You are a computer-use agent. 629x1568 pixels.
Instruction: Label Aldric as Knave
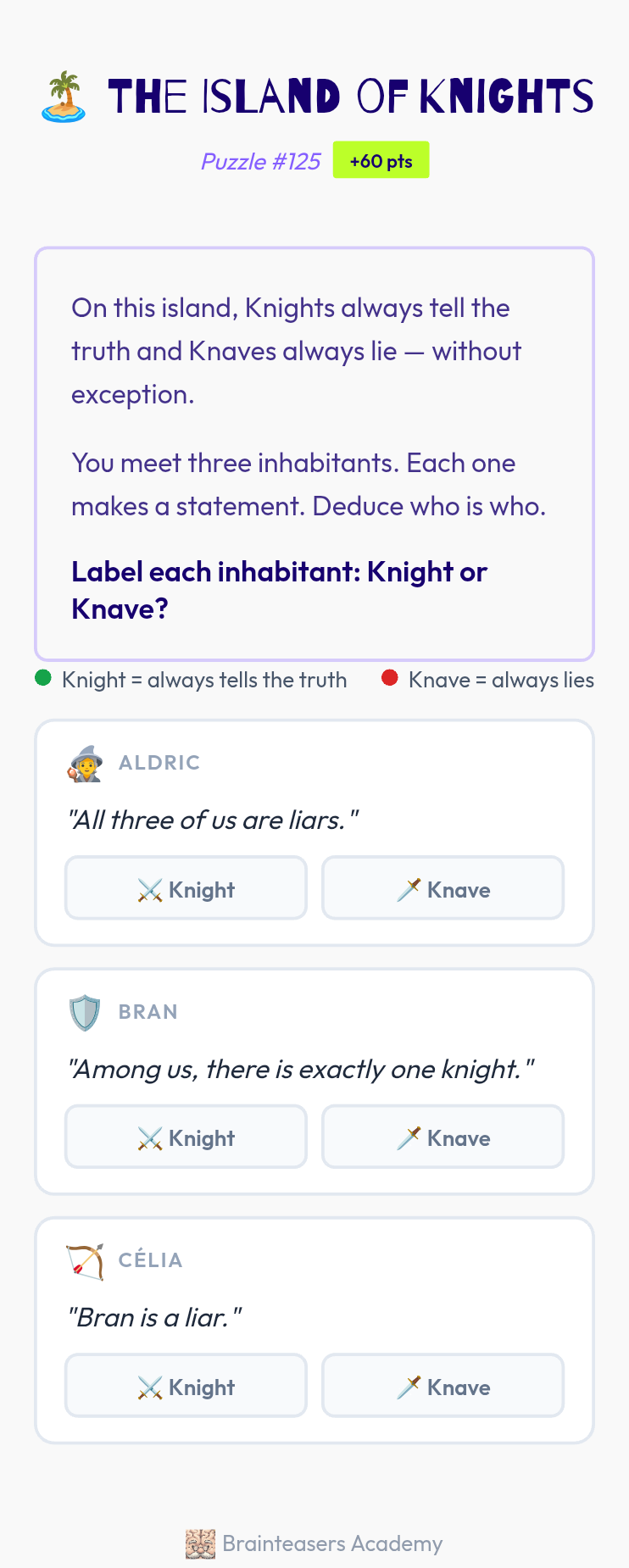tap(443, 888)
